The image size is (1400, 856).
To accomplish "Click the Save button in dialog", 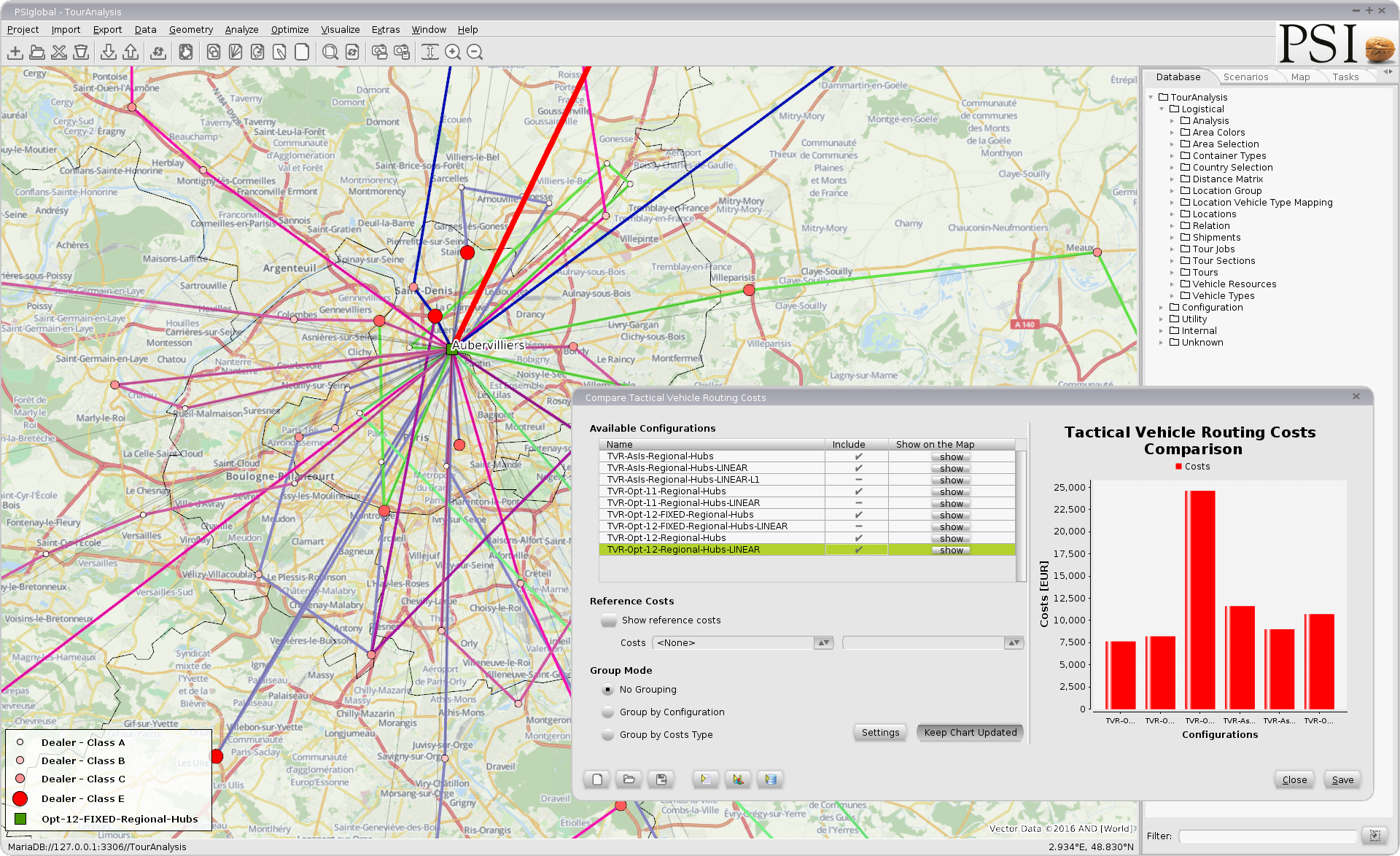I will click(1342, 780).
